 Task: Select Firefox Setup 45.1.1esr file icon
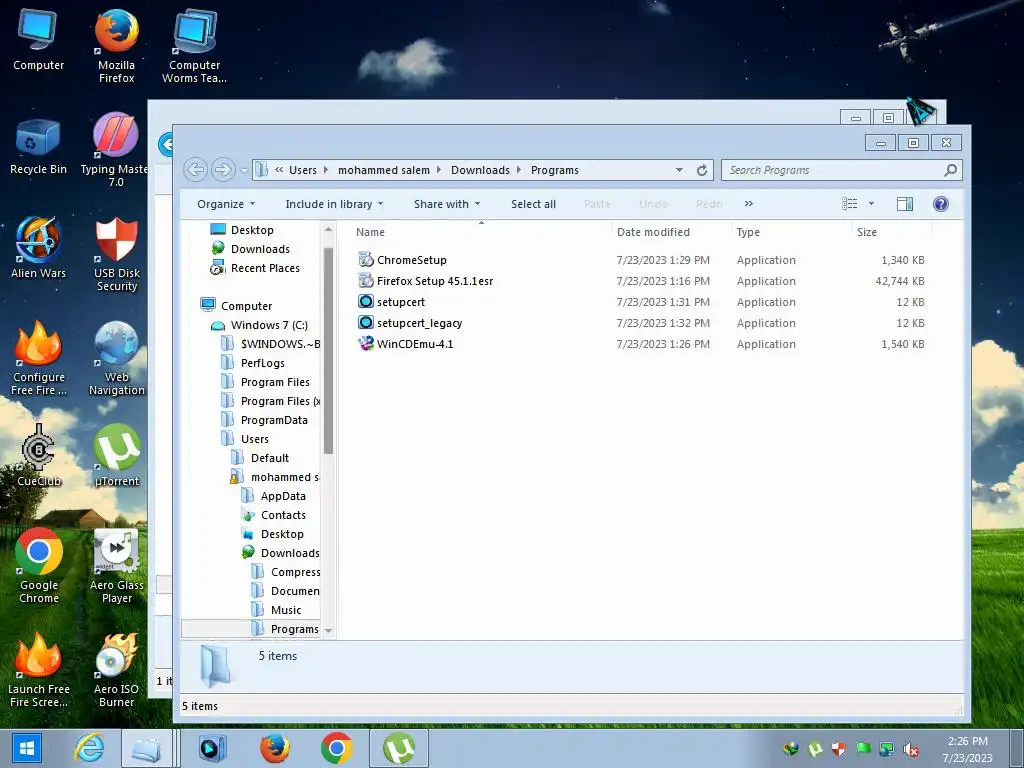point(366,281)
